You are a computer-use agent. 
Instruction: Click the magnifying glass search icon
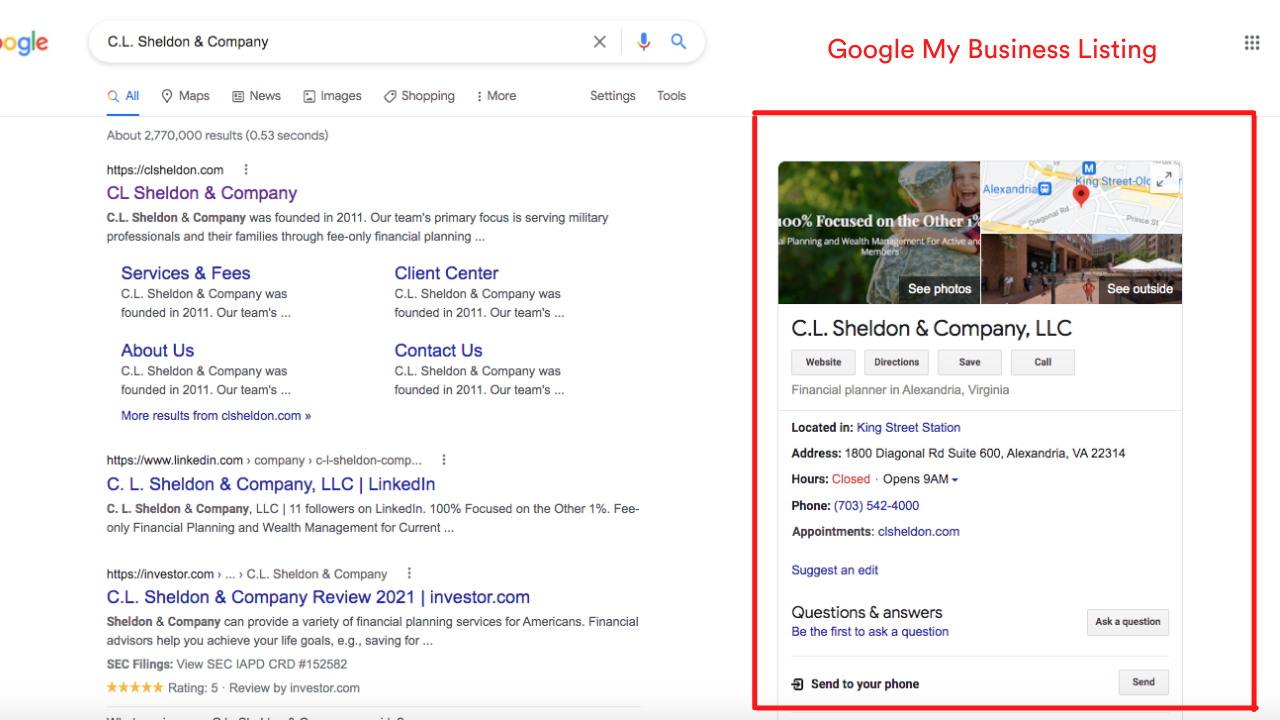pos(679,42)
